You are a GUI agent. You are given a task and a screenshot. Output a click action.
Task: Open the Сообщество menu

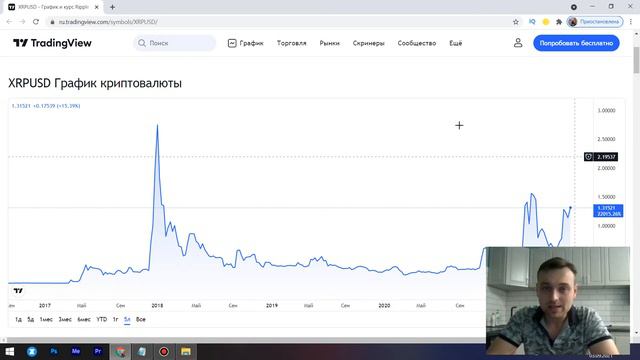417,43
